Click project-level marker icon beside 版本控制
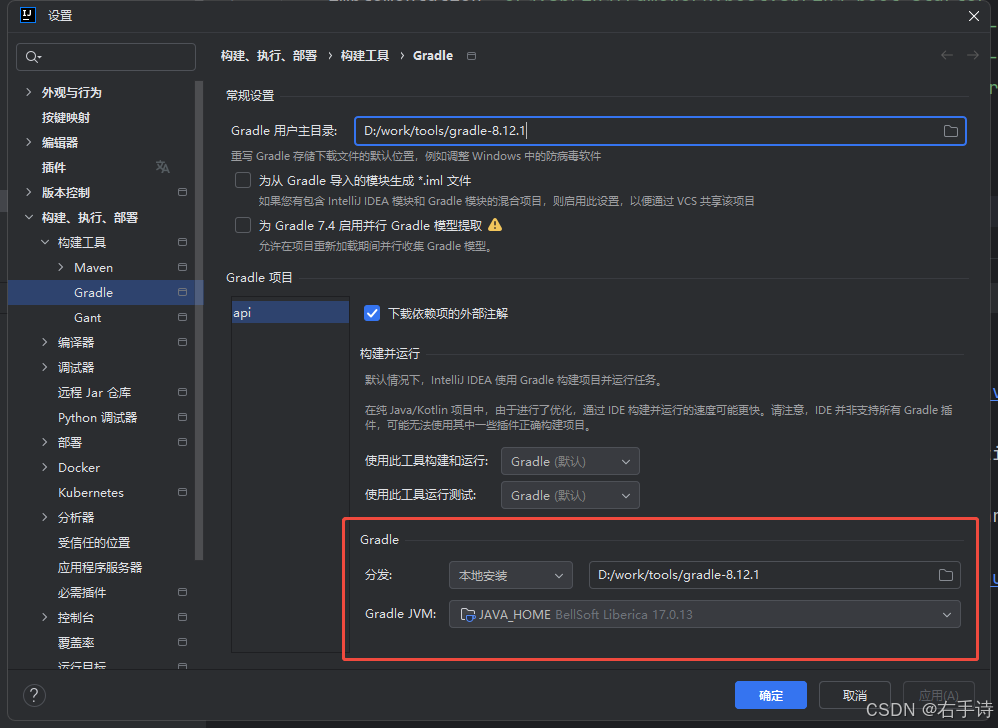 pyautogui.click(x=183, y=192)
